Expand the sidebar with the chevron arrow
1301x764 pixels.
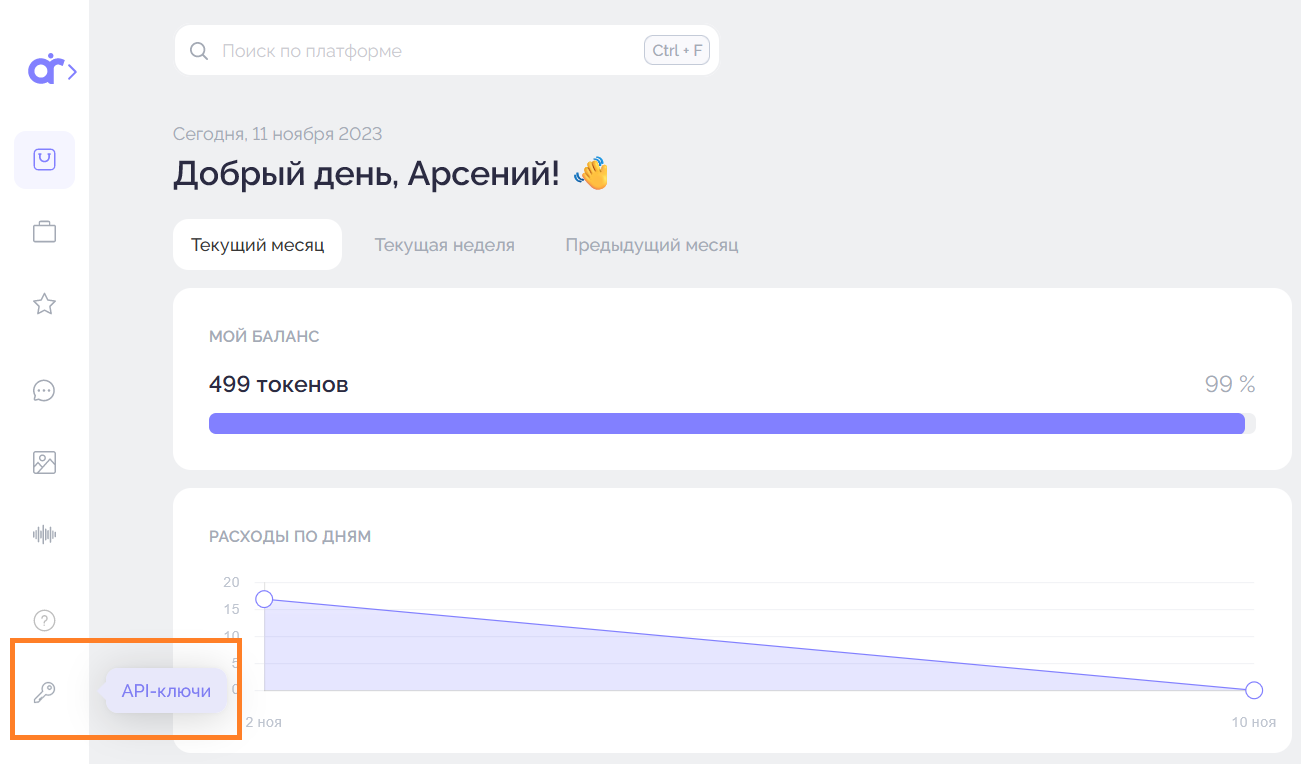[x=73, y=71]
